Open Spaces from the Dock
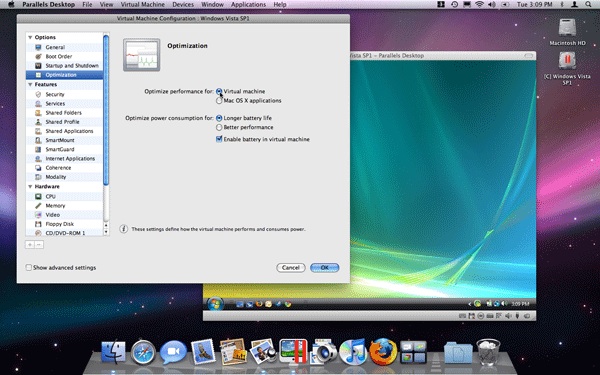600x375 pixels. pyautogui.click(x=413, y=352)
